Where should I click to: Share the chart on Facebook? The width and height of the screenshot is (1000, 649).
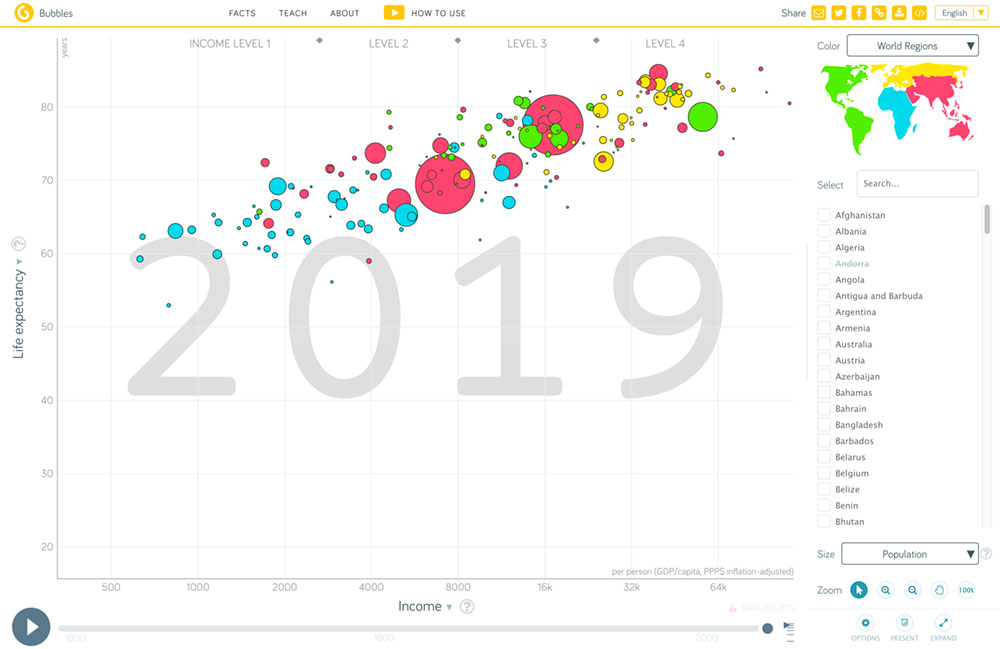click(859, 13)
